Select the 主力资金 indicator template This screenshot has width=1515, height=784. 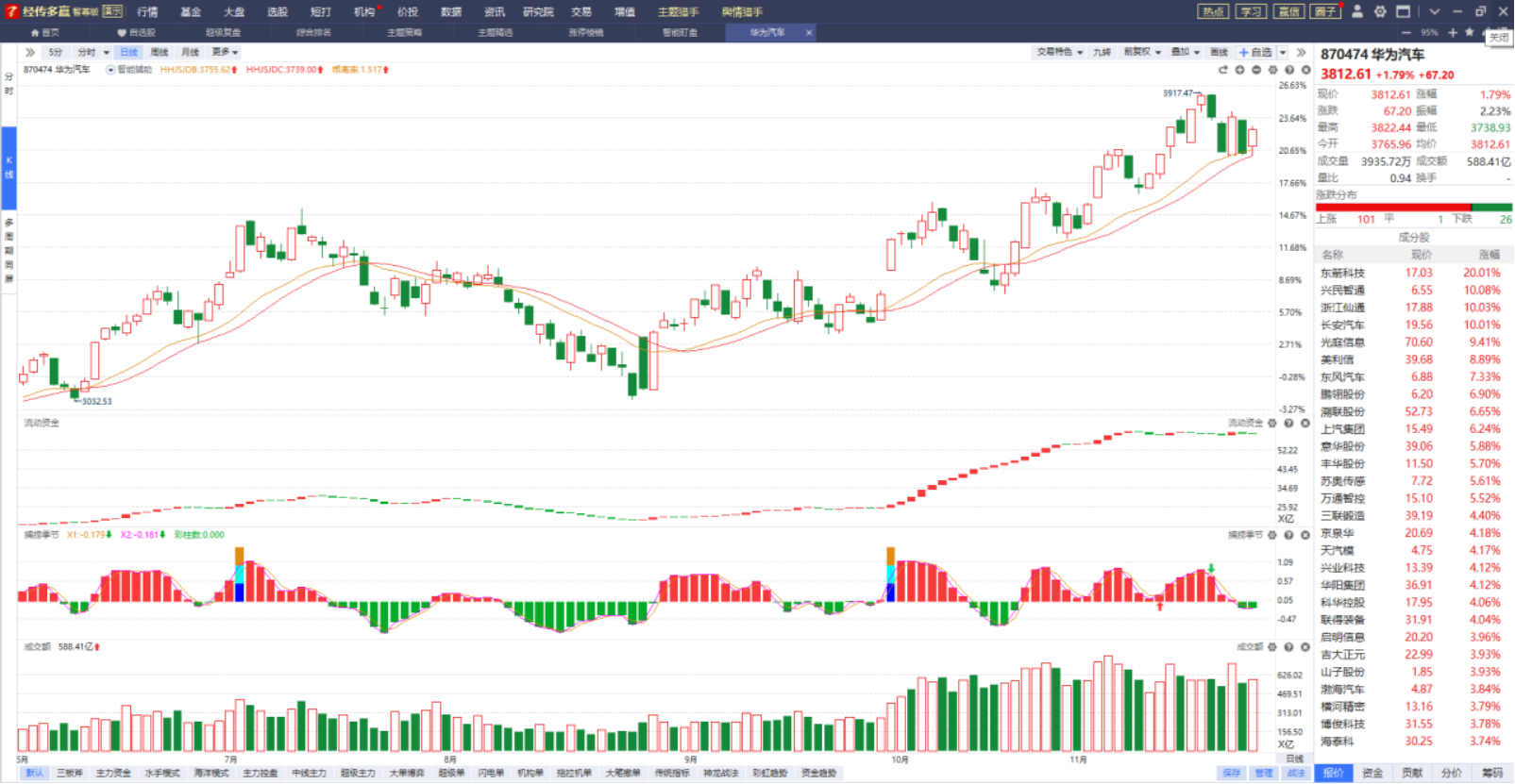(113, 773)
